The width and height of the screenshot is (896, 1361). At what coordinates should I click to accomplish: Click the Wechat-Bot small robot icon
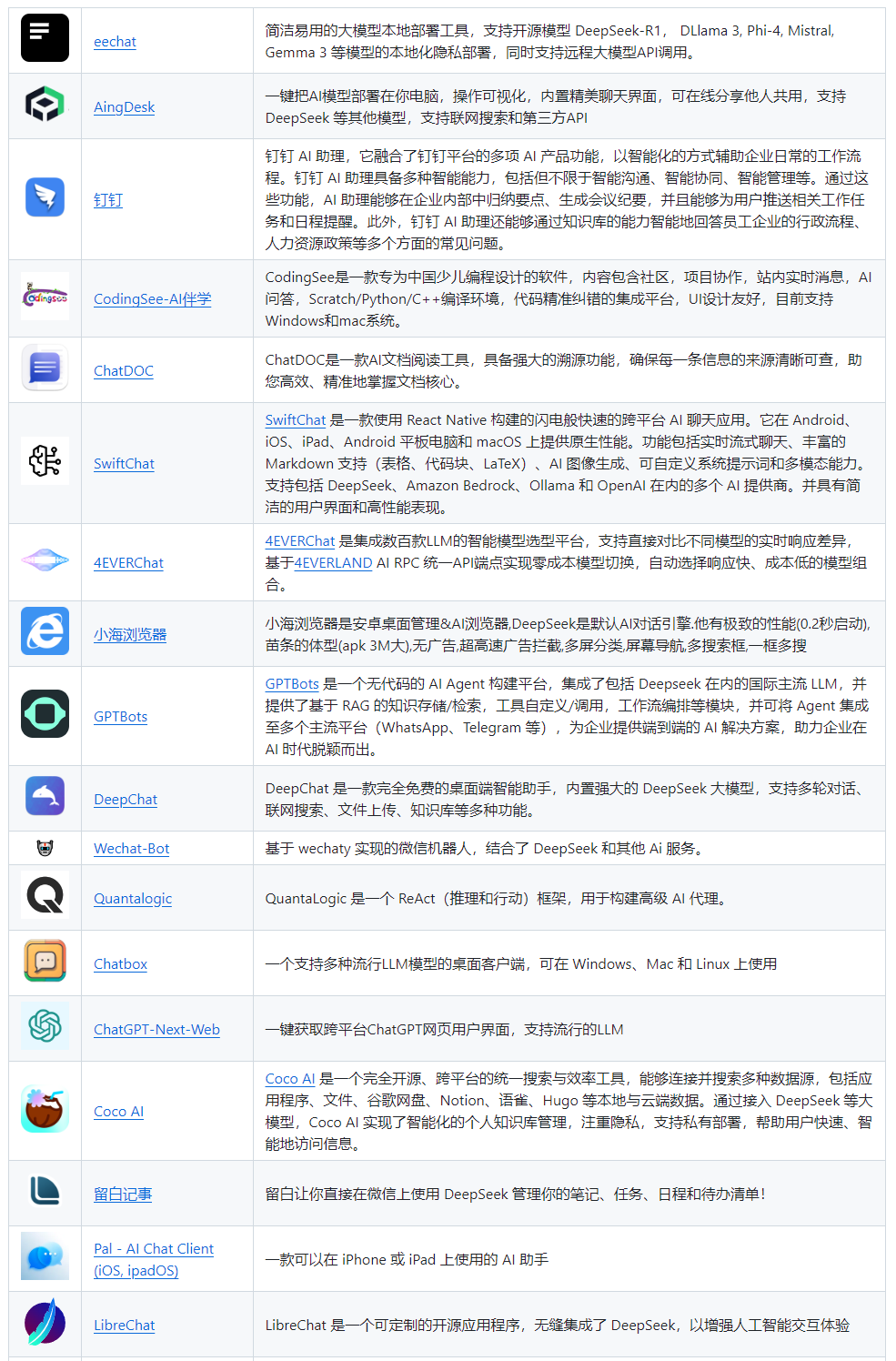tap(45, 848)
